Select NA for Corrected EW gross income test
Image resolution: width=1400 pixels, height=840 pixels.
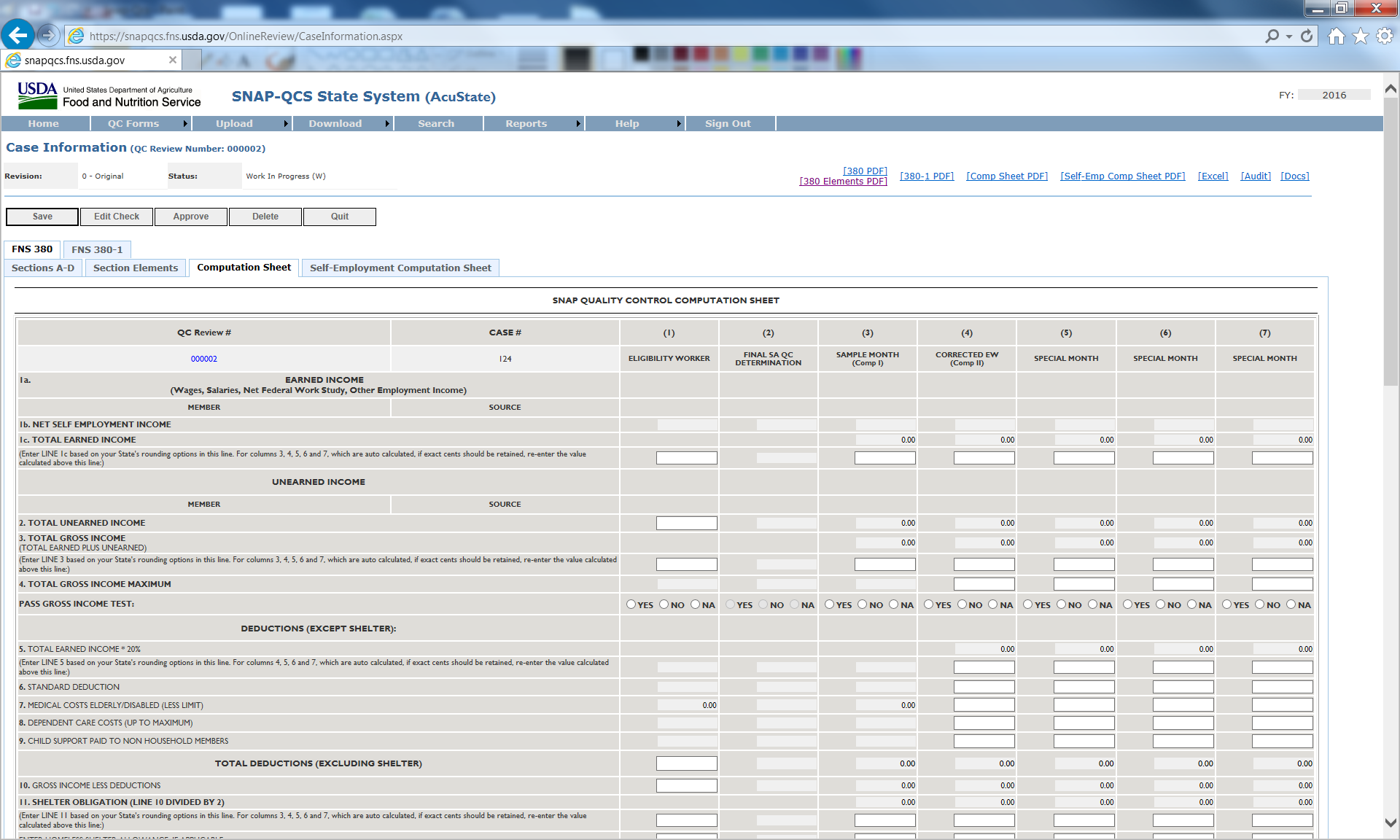click(993, 604)
